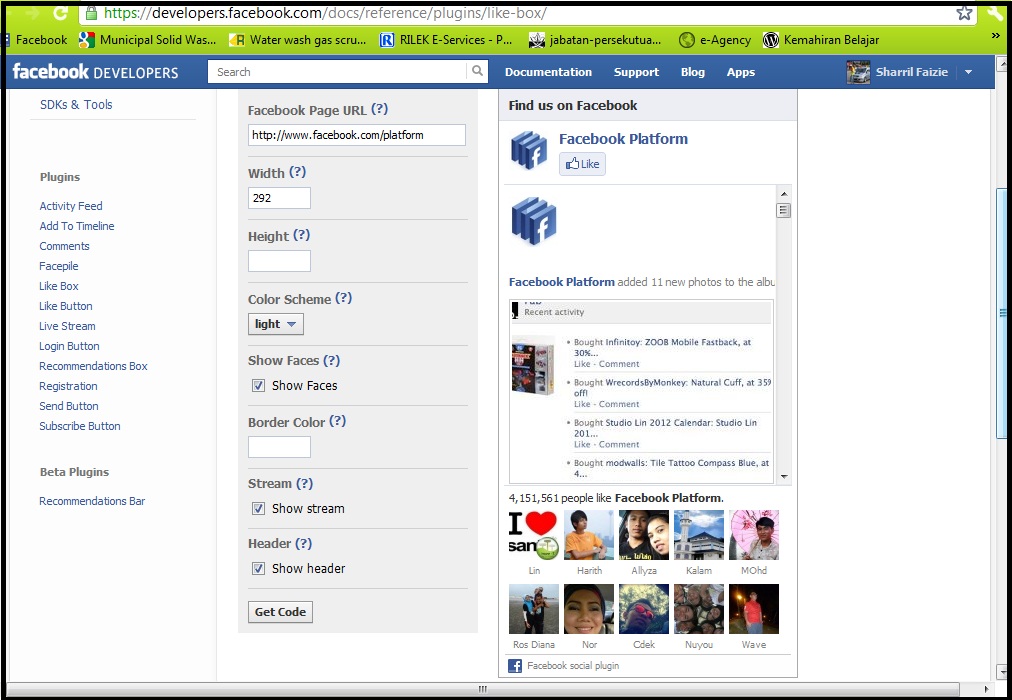The width and height of the screenshot is (1012, 700).
Task: Click Facebook Platform logo in stream post
Action: coord(534,221)
